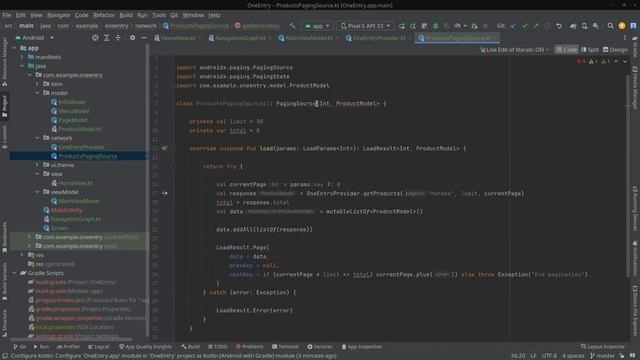Click Expand All in Project panel

click(x=107, y=38)
